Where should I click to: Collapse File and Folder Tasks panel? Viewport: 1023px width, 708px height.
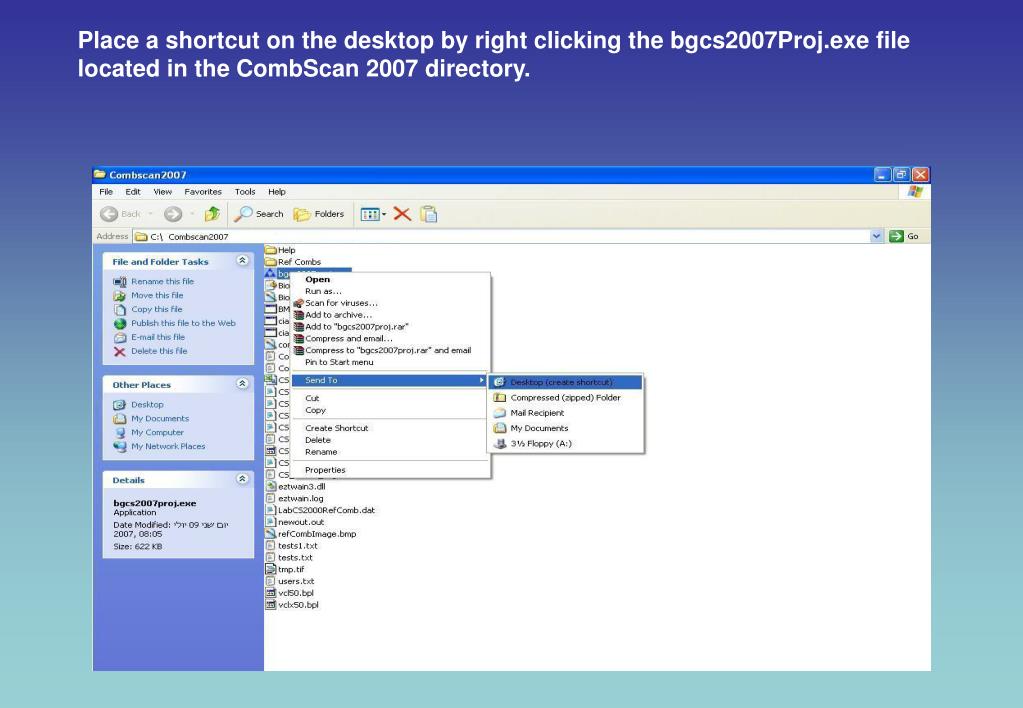(242, 260)
